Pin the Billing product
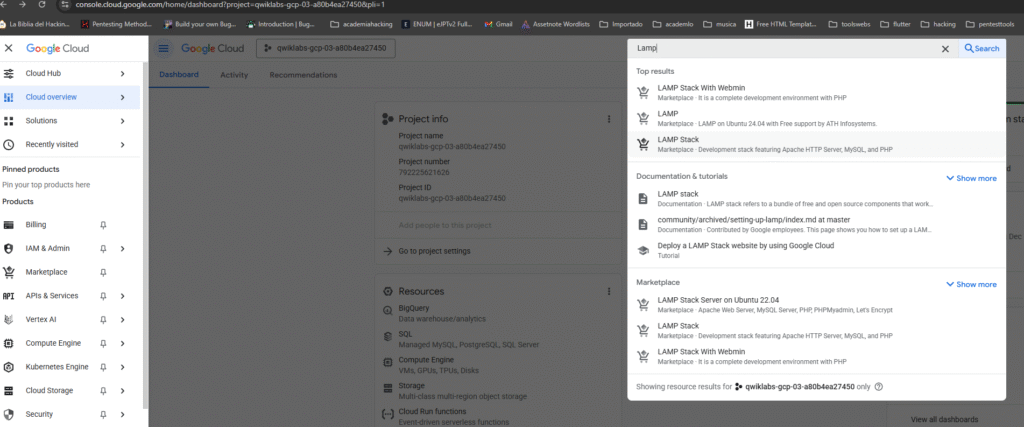Viewport: 1024px width, 427px height. (x=104, y=225)
